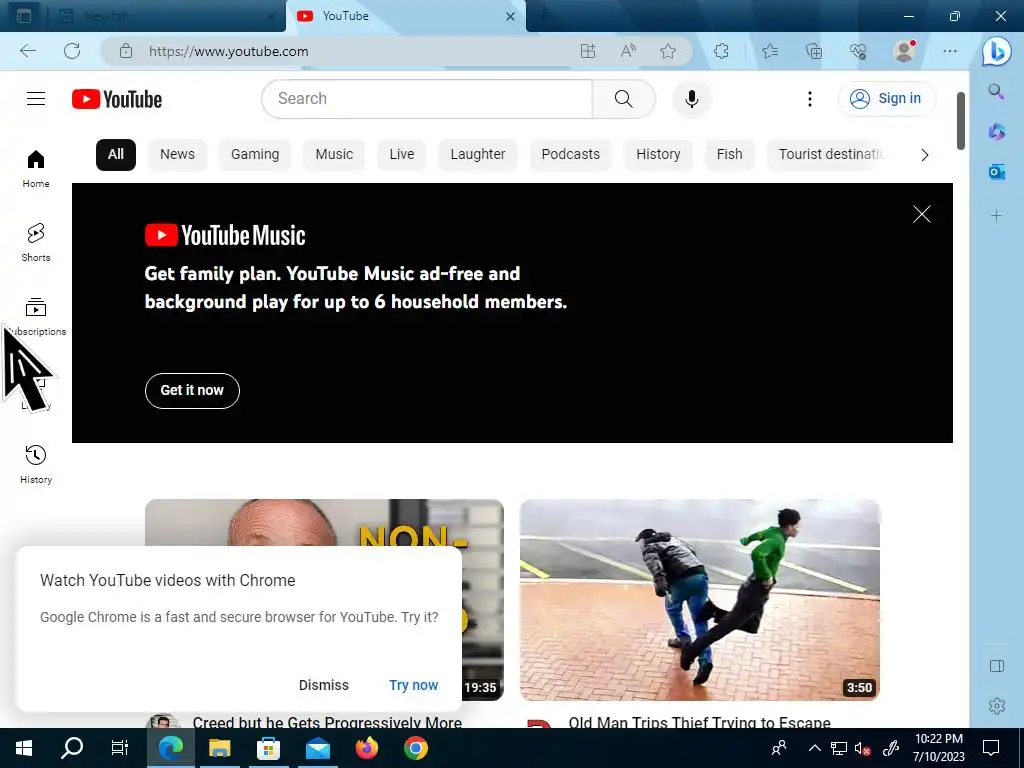Viewport: 1024px width, 768px height.
Task: Open the muted volume tray icon
Action: [x=863, y=748]
